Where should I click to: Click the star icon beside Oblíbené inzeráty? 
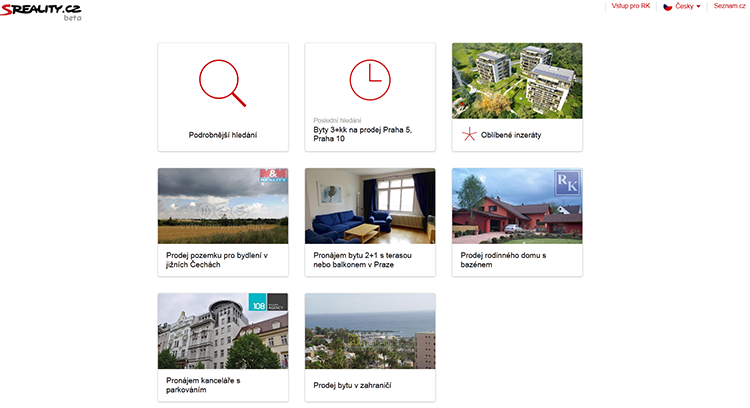point(467,134)
